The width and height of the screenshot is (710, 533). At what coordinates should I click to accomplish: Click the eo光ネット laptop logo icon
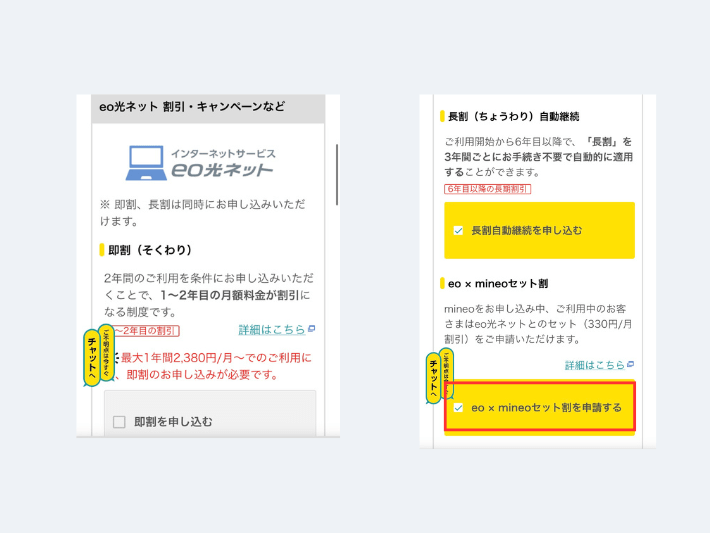(x=146, y=163)
